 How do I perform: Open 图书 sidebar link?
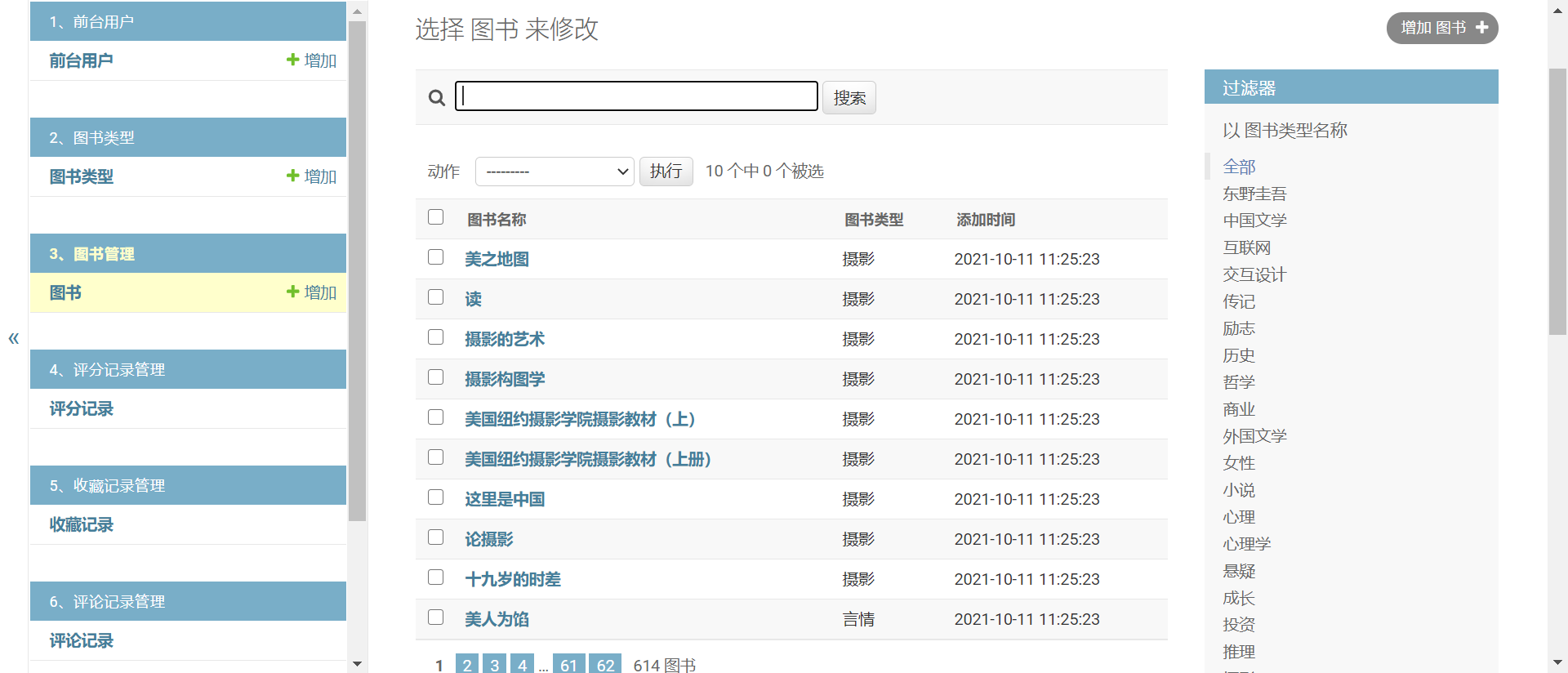click(65, 292)
